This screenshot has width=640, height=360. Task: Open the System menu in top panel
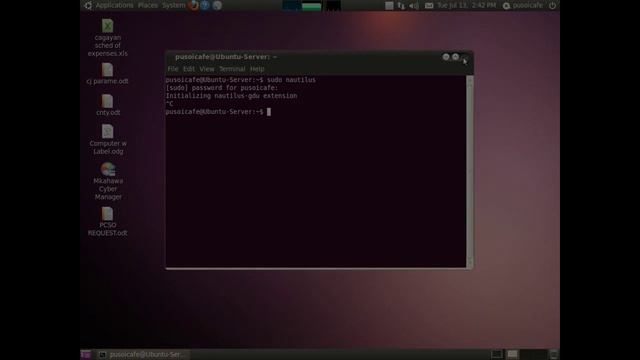(x=173, y=5)
